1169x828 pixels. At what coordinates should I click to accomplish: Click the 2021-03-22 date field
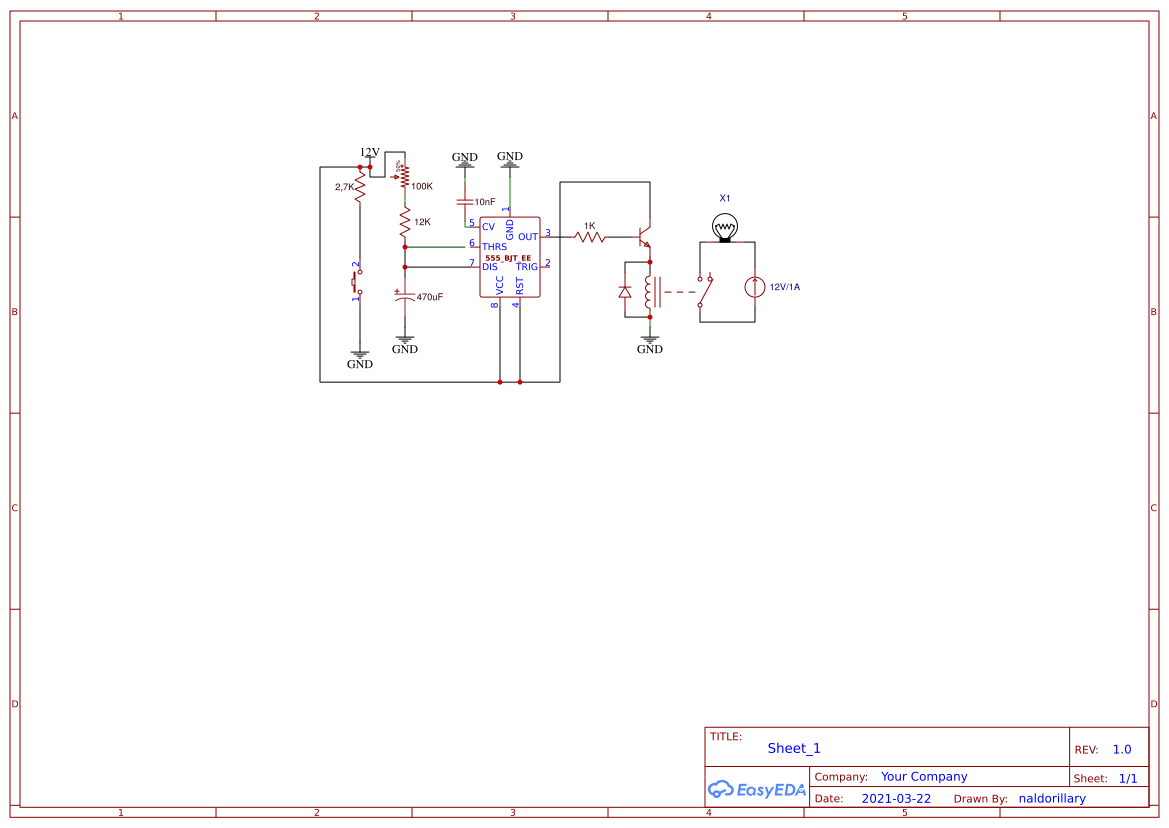[x=895, y=798]
